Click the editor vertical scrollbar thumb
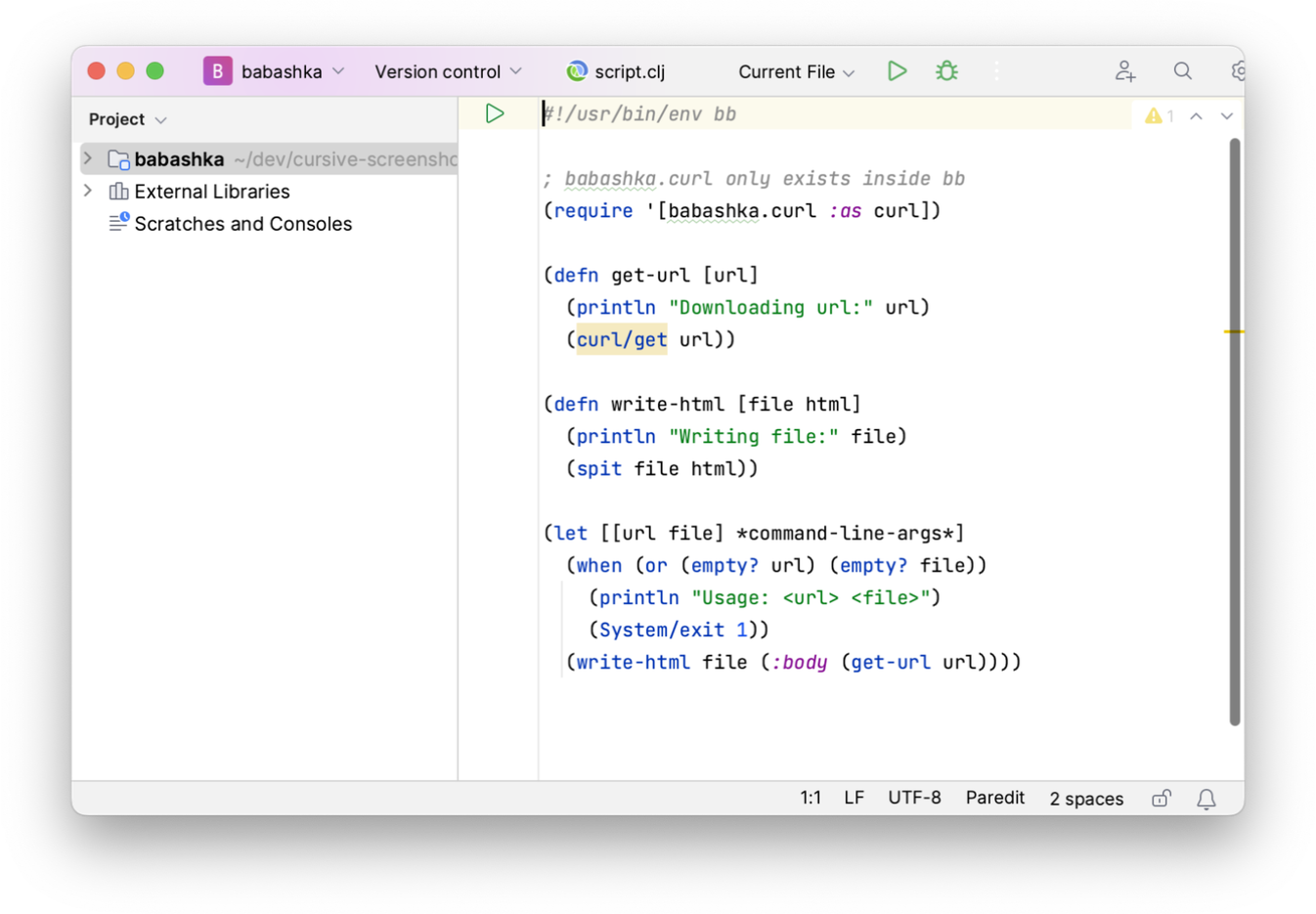This screenshot has height=914, width=1316. [x=1235, y=431]
